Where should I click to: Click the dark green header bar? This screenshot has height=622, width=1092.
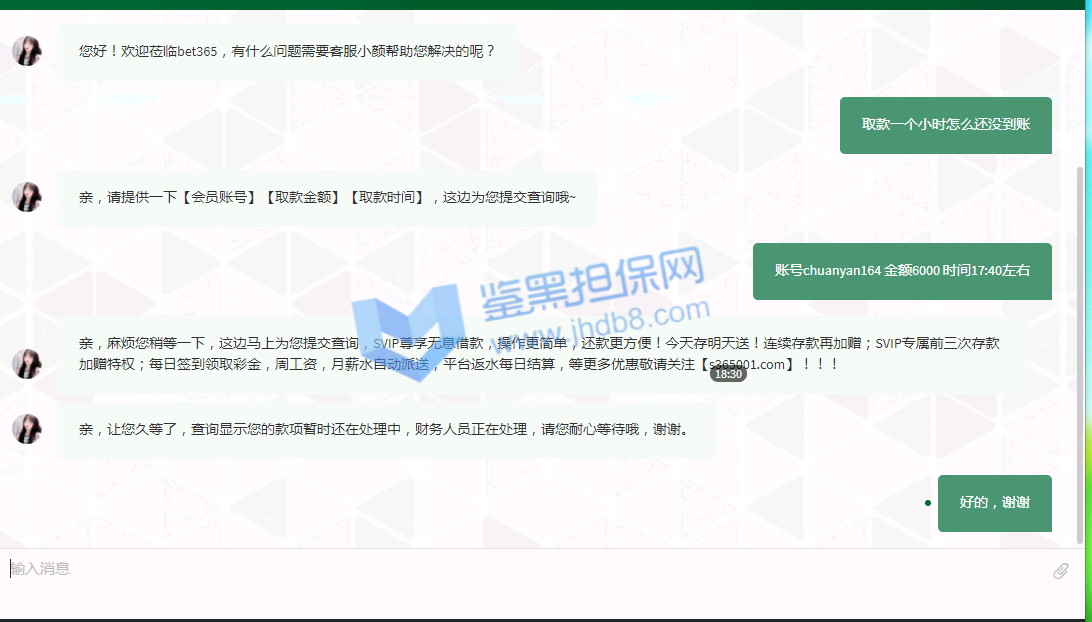(546, 4)
